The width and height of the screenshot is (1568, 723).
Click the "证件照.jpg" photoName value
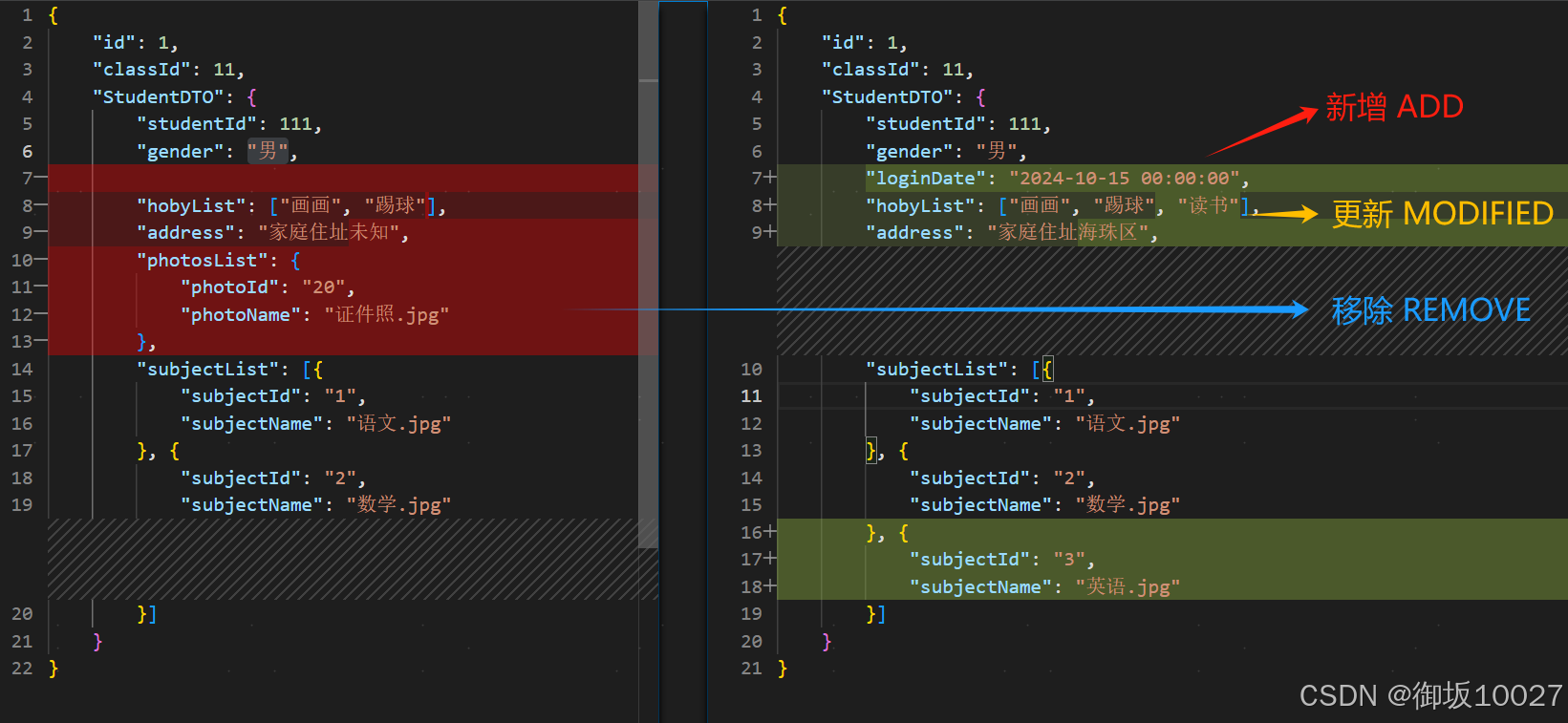point(387,314)
